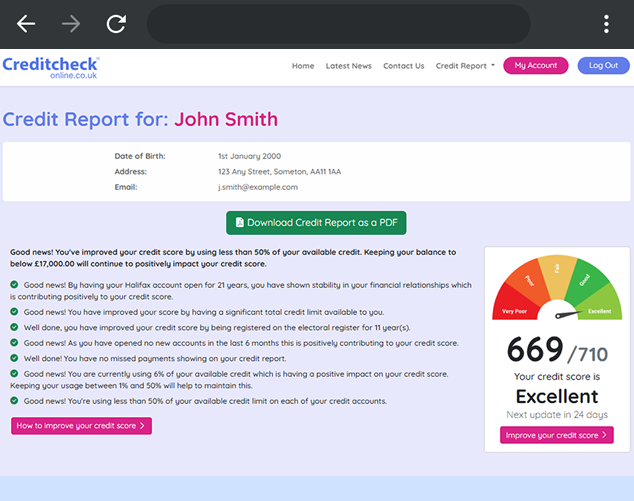Reload the page with refresh icon
The width and height of the screenshot is (634, 501).
[116, 24]
